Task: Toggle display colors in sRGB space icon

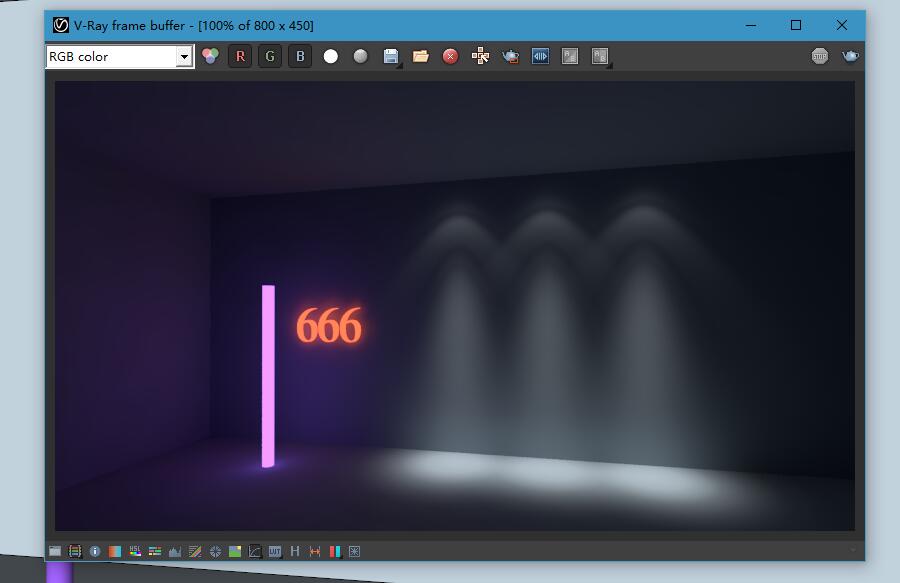Action: (x=255, y=551)
